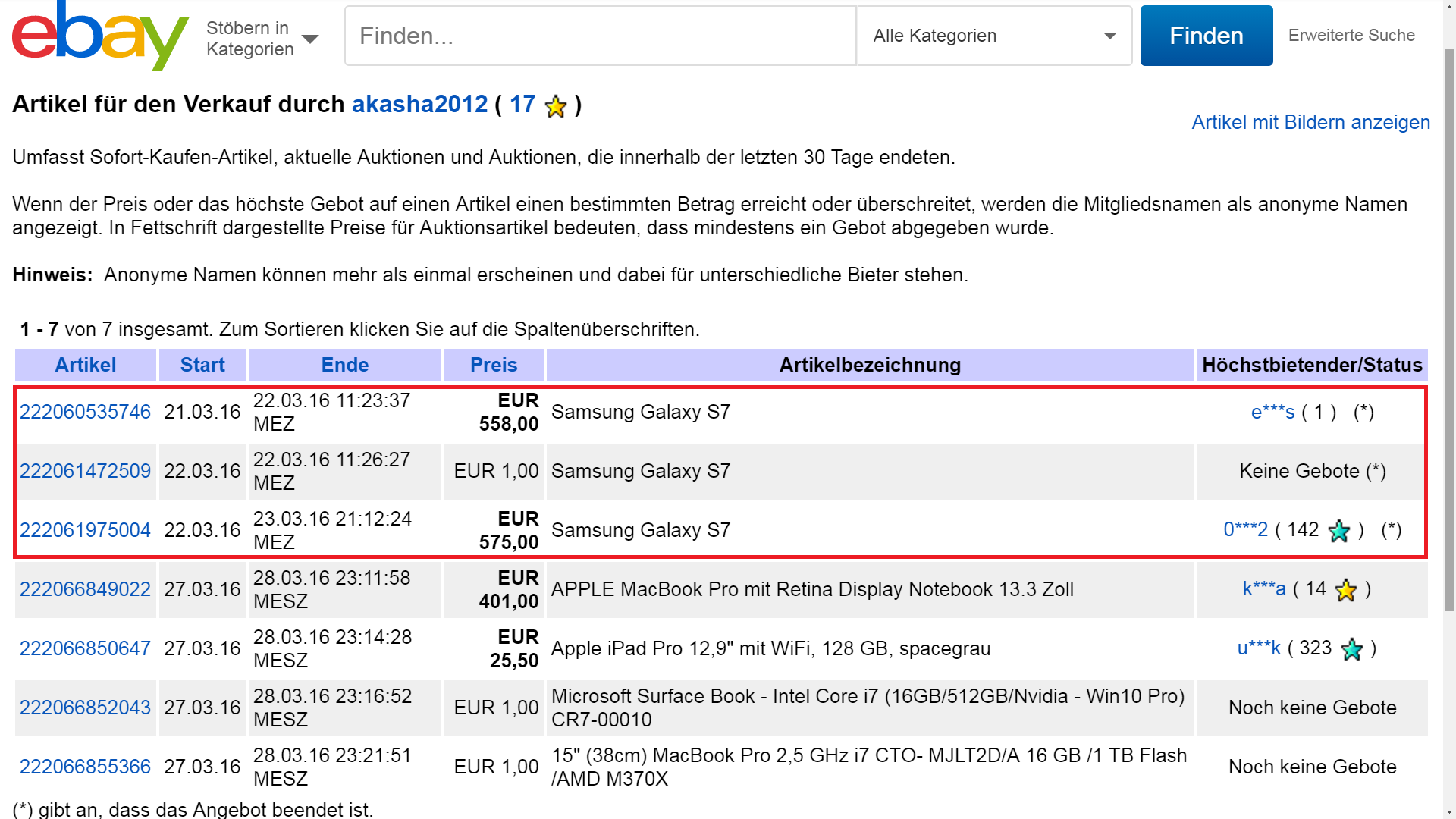Image resolution: width=1456 pixels, height=819 pixels.
Task: Click Microsoft Surface Book description
Action: (x=868, y=708)
